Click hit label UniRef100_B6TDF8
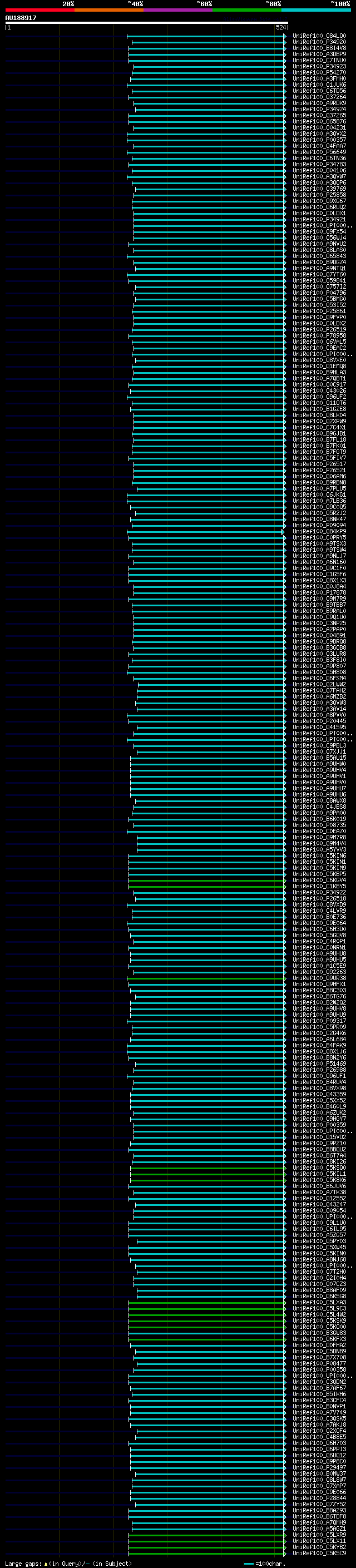 click(x=319, y=1516)
